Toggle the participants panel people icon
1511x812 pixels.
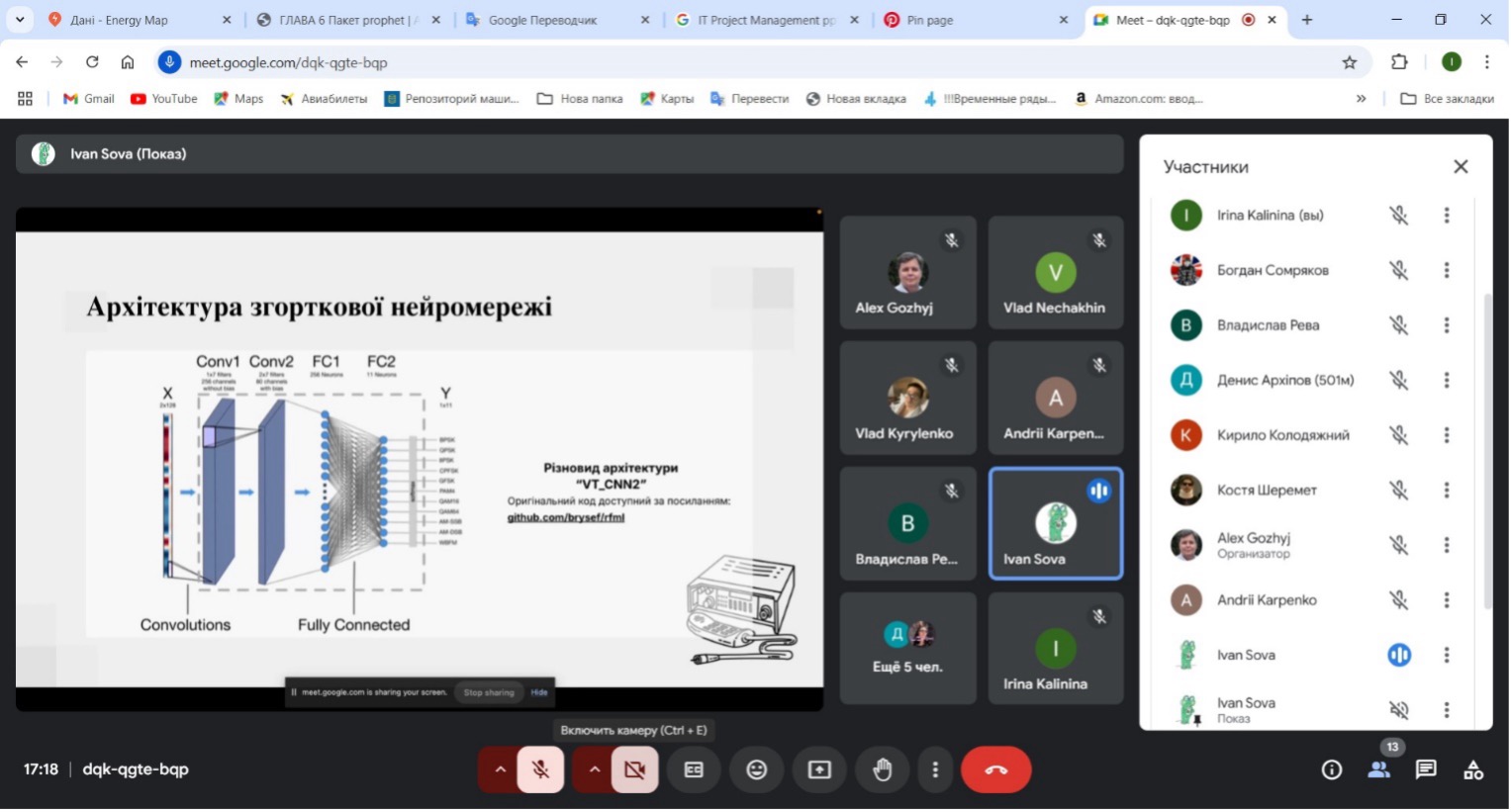point(1378,770)
